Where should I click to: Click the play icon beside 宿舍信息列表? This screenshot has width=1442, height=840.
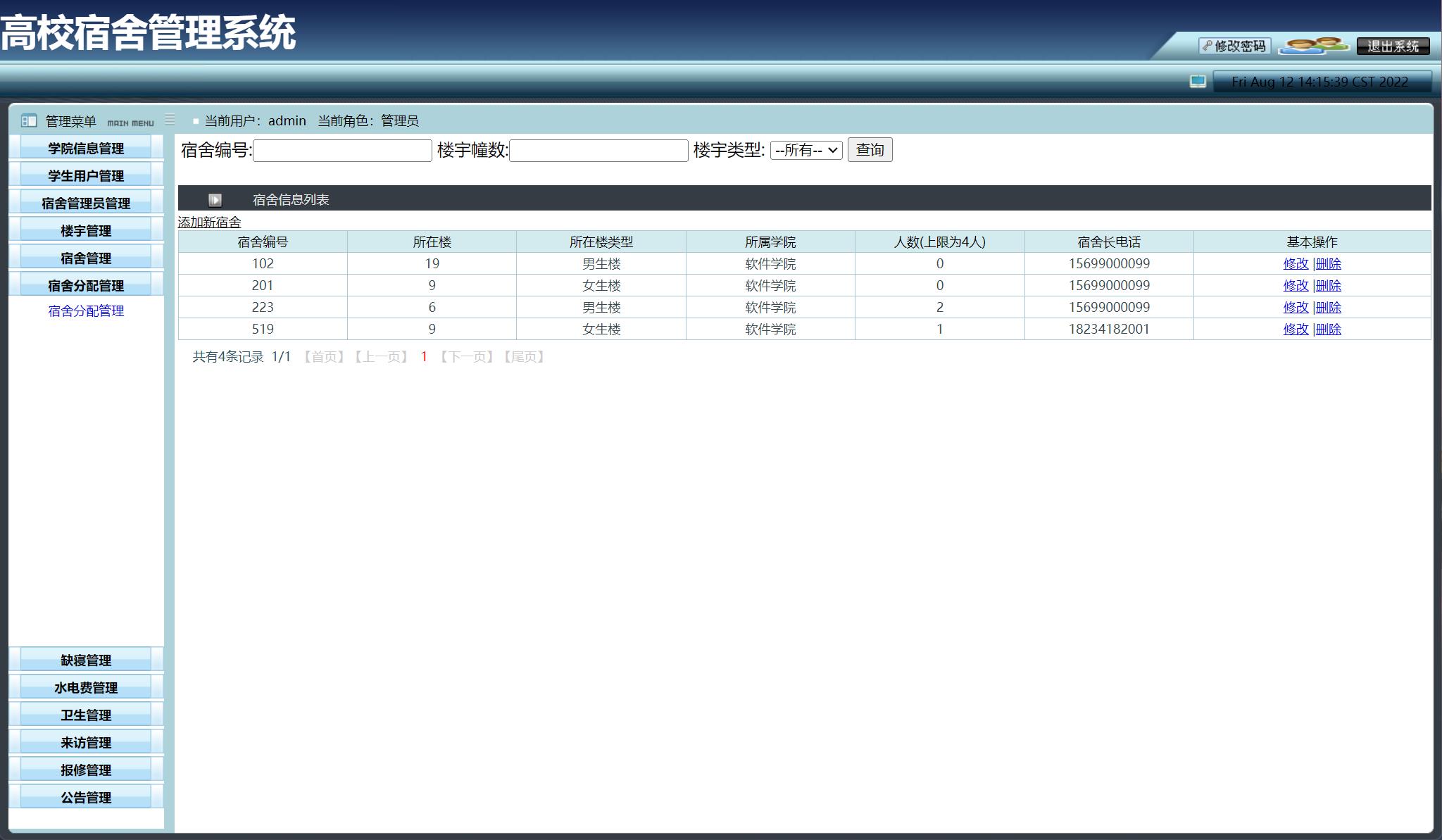[x=215, y=200]
